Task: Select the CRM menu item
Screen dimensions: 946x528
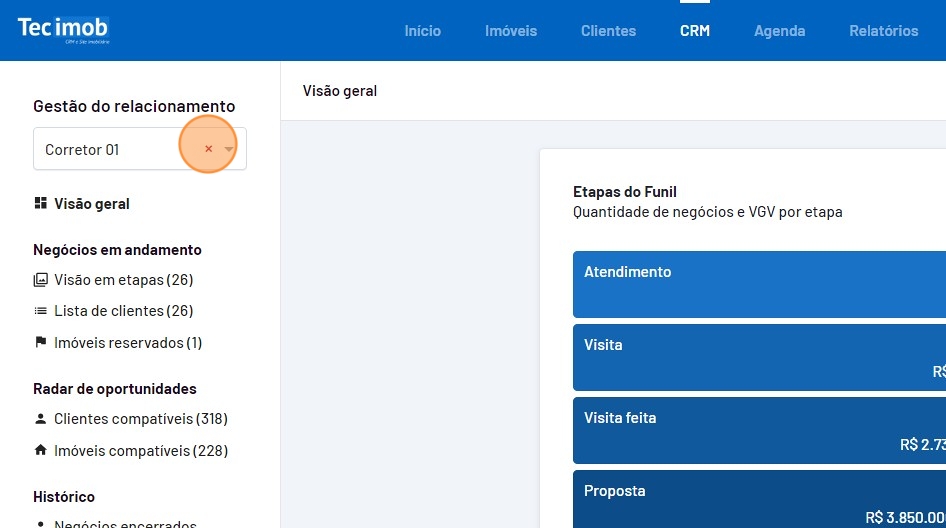Action: point(695,31)
